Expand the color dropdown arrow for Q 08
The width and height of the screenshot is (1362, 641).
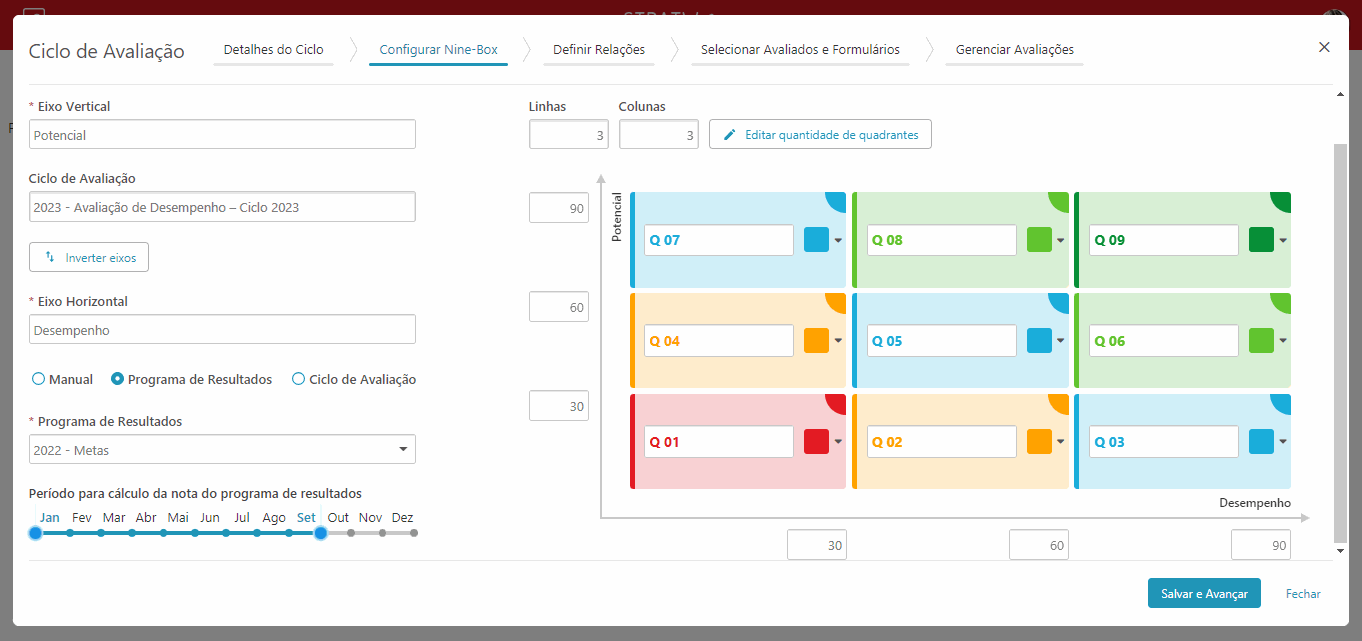(x=1061, y=240)
